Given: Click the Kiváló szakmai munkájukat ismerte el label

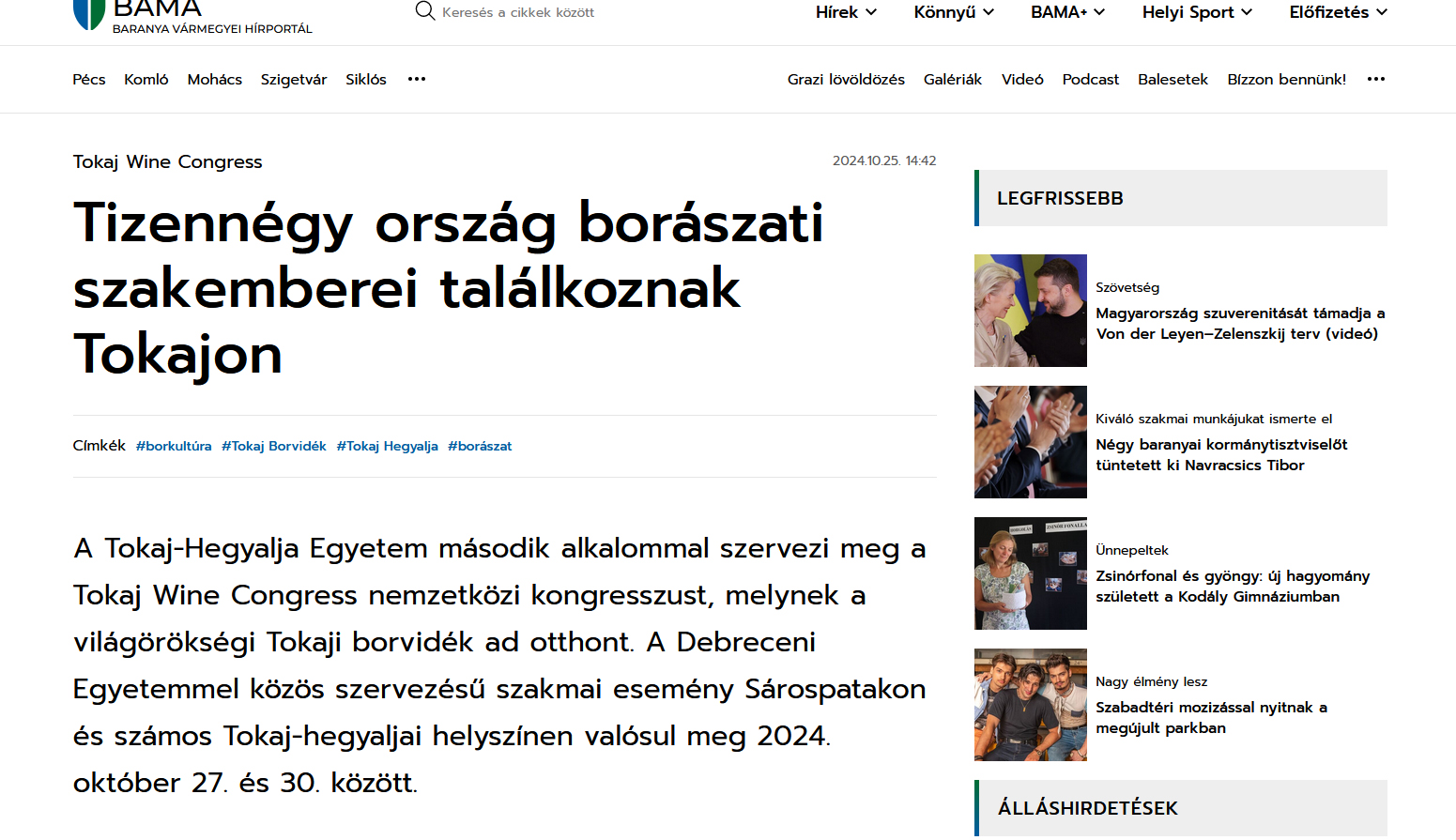Looking at the screenshot, I should point(1214,419).
